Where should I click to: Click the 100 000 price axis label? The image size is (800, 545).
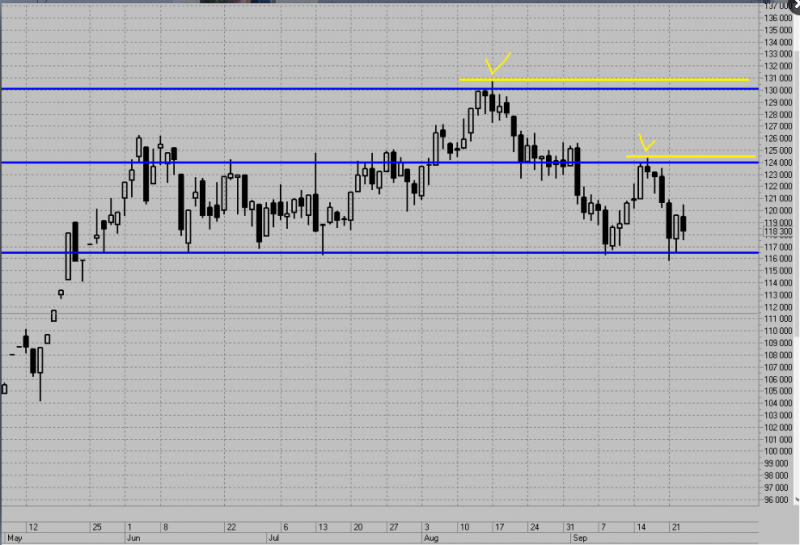click(x=778, y=452)
